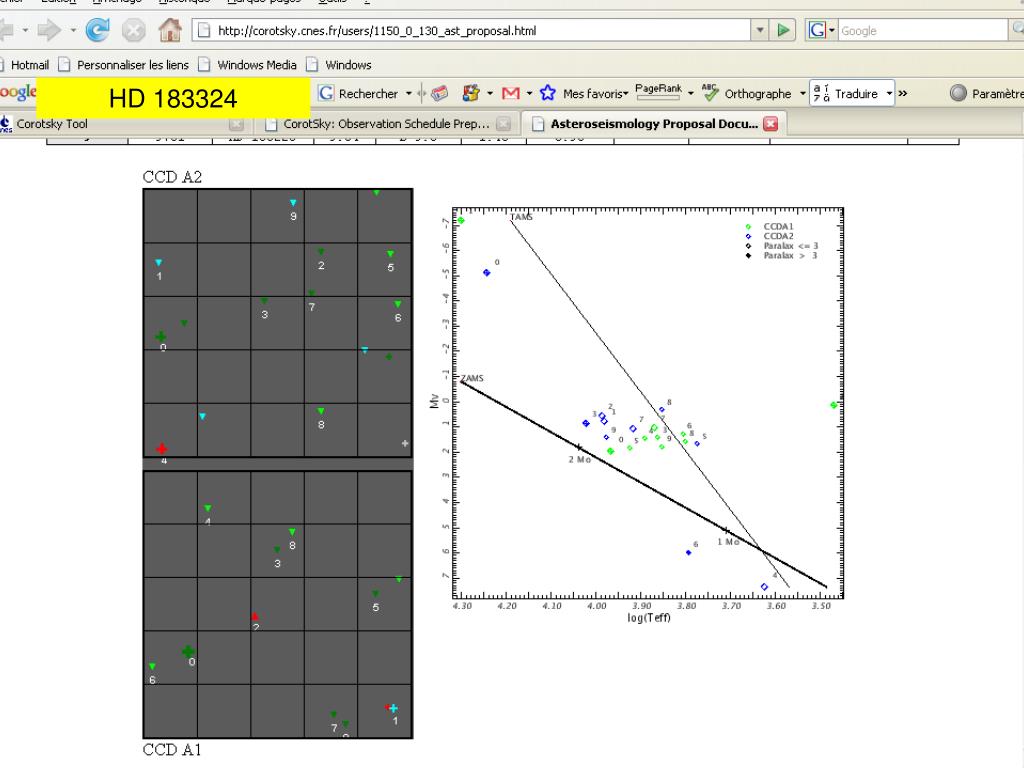
Task: Click the red cross star in CCD A2
Action: point(161,449)
